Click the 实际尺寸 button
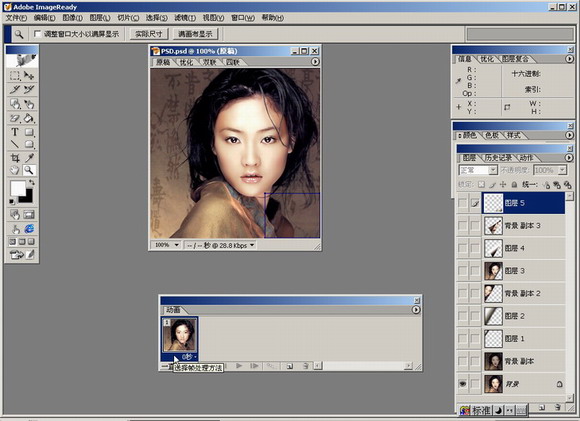This screenshot has height=421, width=580. pyautogui.click(x=149, y=34)
